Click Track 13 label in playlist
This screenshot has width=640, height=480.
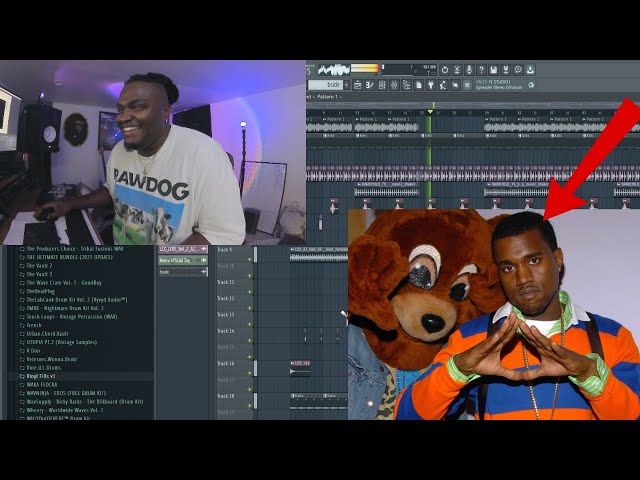[226, 315]
